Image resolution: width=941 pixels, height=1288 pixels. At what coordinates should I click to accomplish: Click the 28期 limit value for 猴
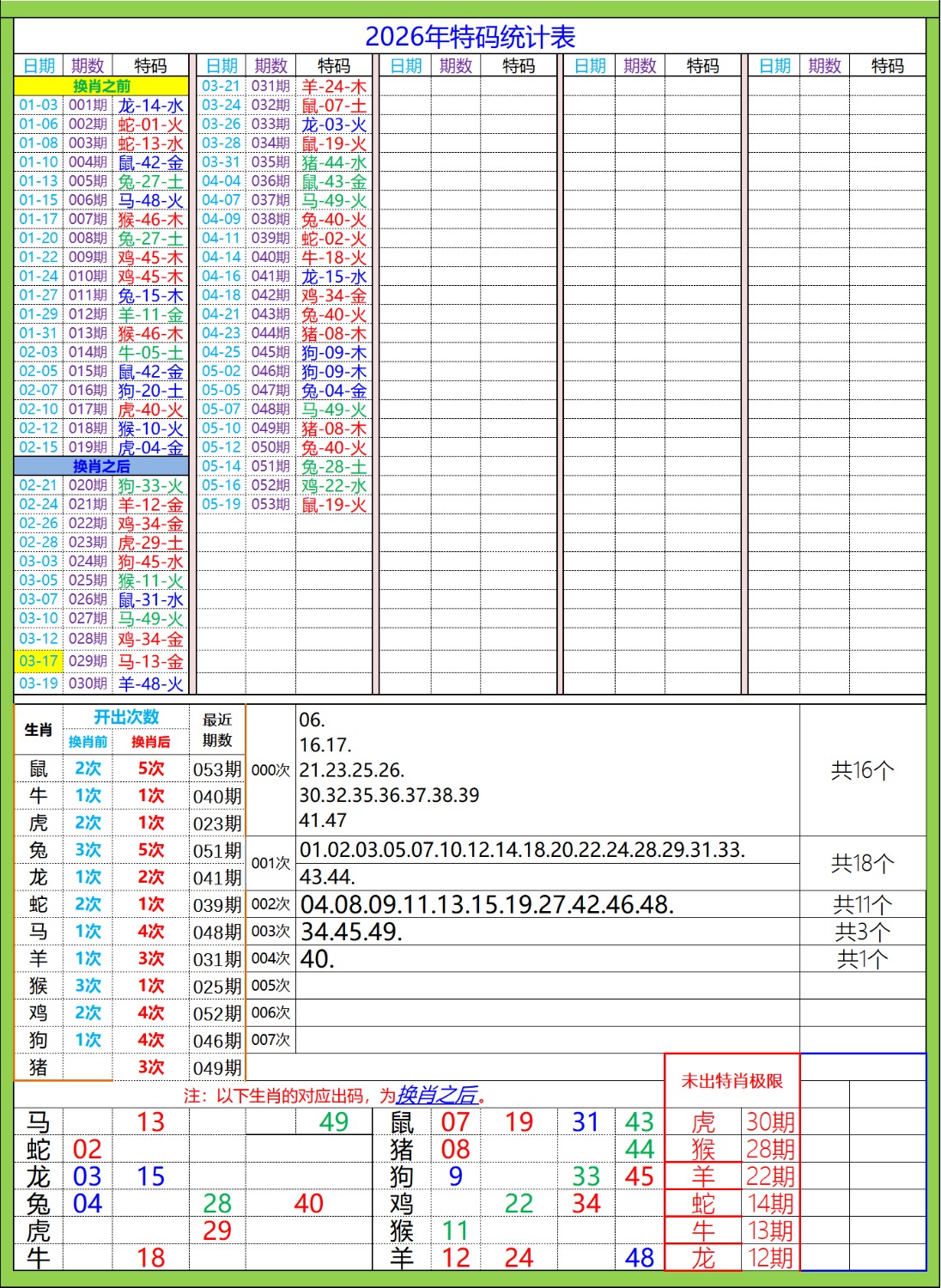click(770, 1149)
